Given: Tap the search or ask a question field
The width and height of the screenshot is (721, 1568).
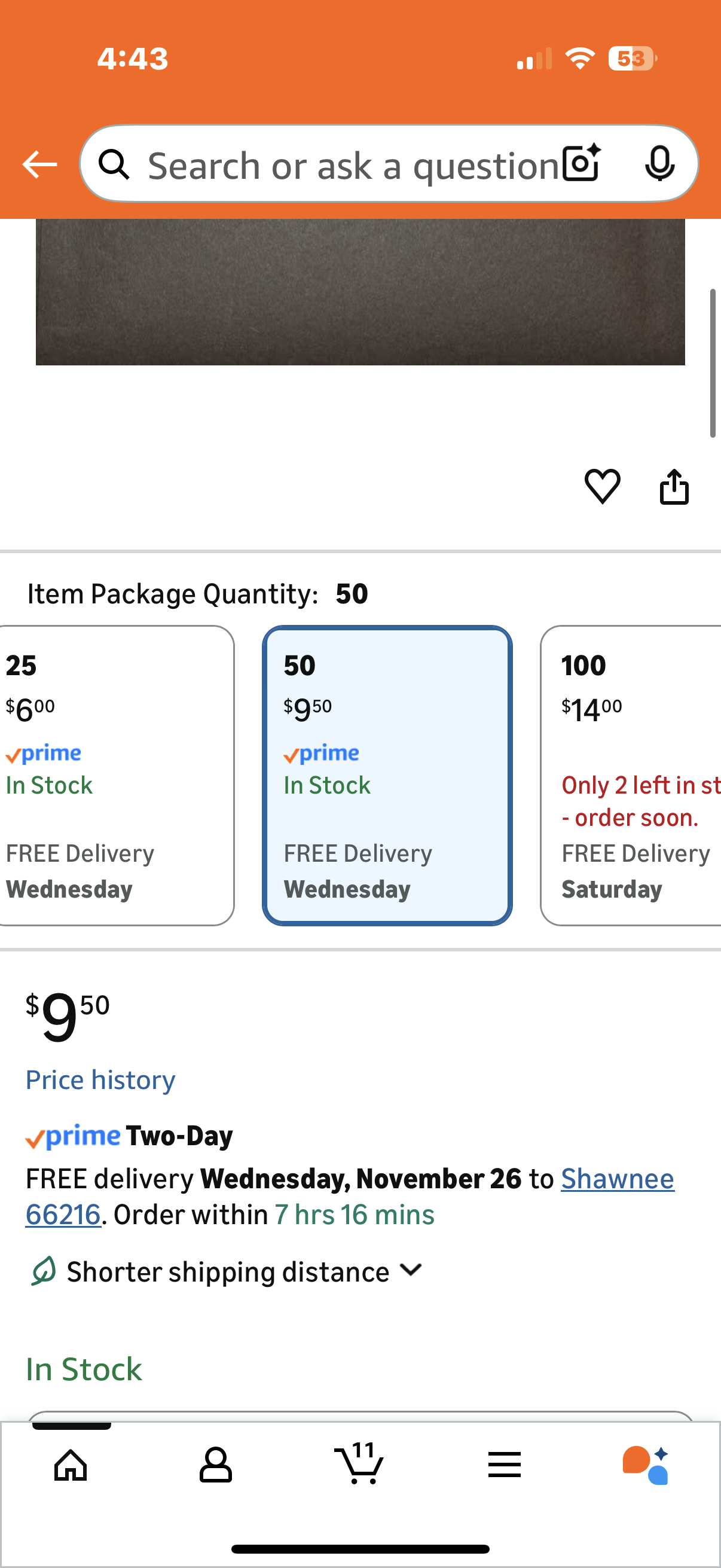Looking at the screenshot, I should click(x=353, y=165).
